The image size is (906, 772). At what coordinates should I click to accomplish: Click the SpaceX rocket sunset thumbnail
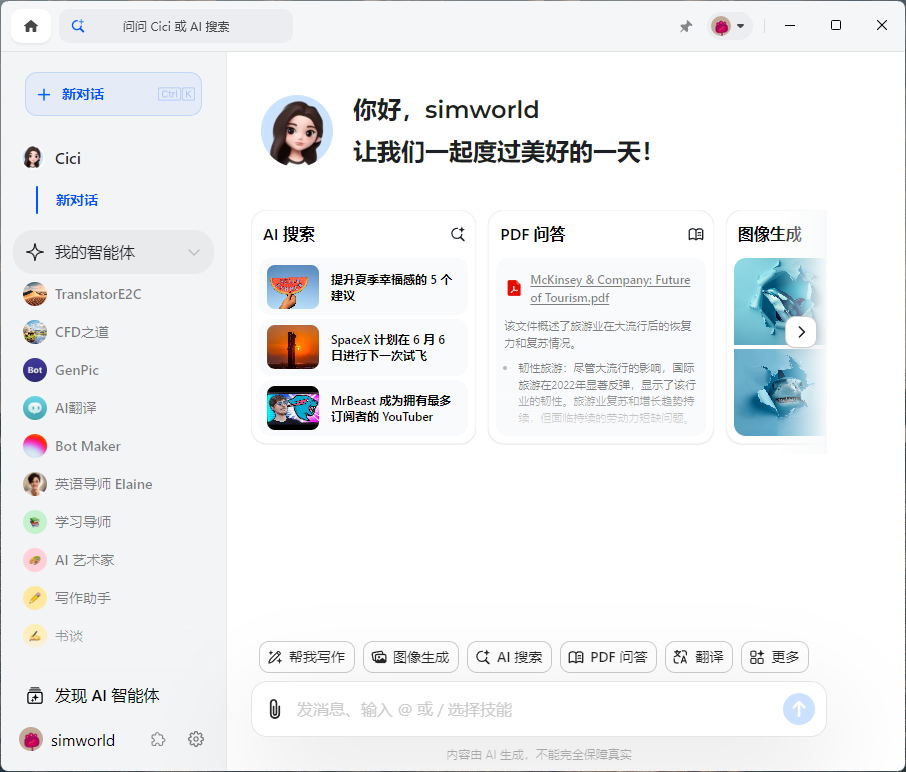pos(293,347)
